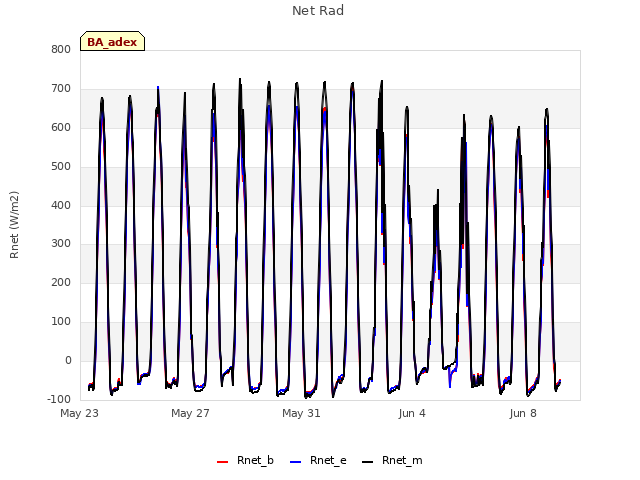Screen dimensions: 640x480
Task: Select the BA_adex annotation label
Action: pyautogui.click(x=112, y=42)
